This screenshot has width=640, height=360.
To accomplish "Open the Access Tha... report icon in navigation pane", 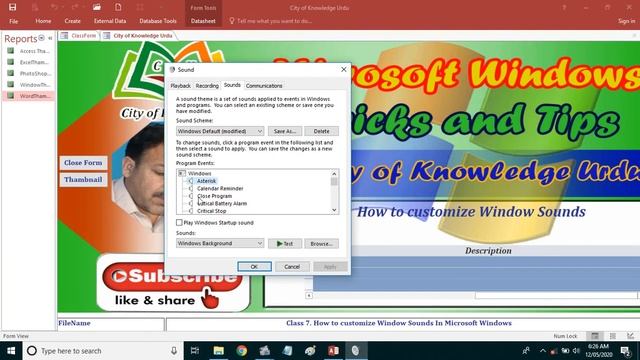I will point(11,51).
